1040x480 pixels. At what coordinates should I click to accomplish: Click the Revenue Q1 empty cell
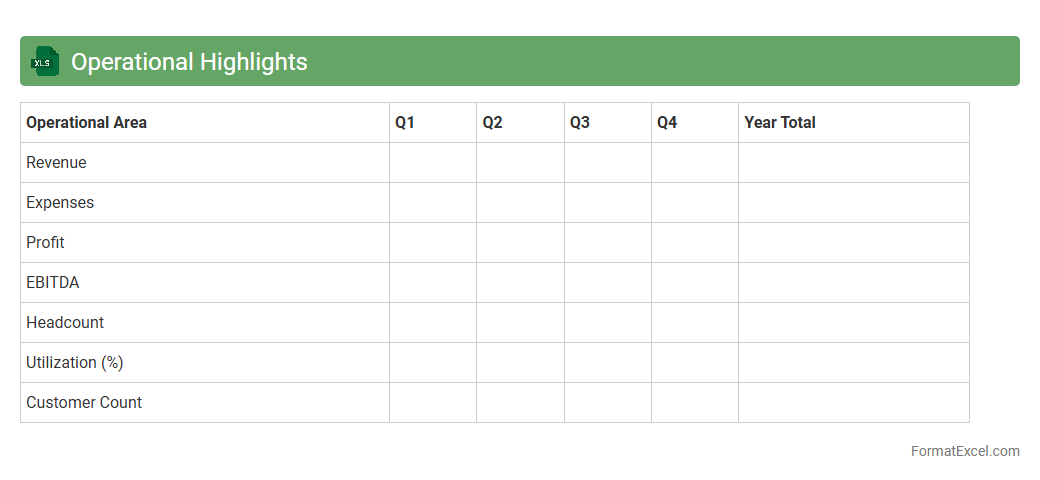433,163
